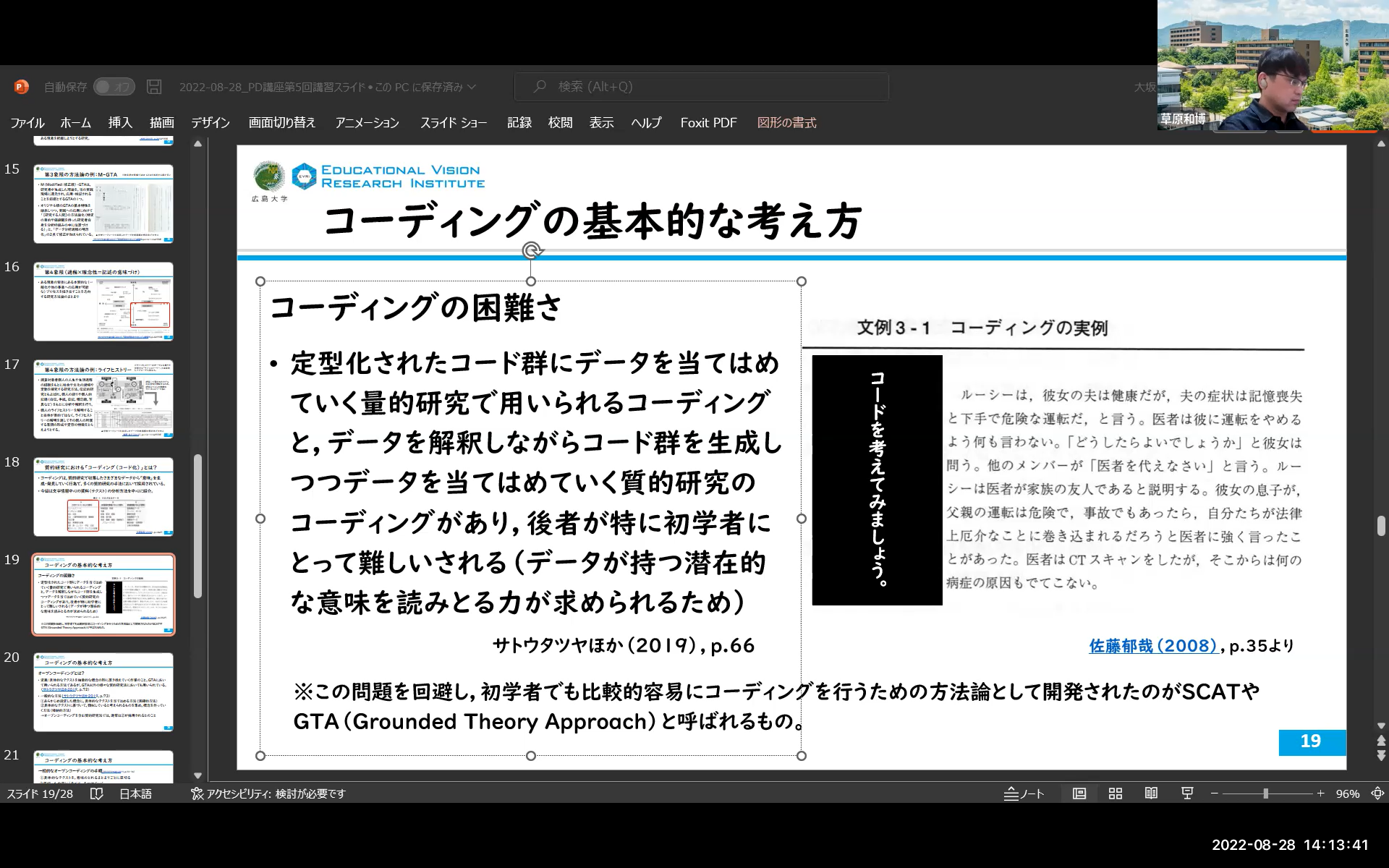
Task: Click the black box コードを考えてみましょう。
Action: [x=877, y=480]
